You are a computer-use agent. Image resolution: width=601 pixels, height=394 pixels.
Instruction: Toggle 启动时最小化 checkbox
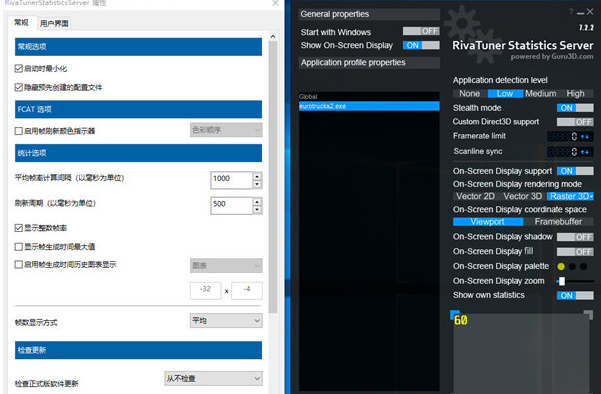[18, 69]
